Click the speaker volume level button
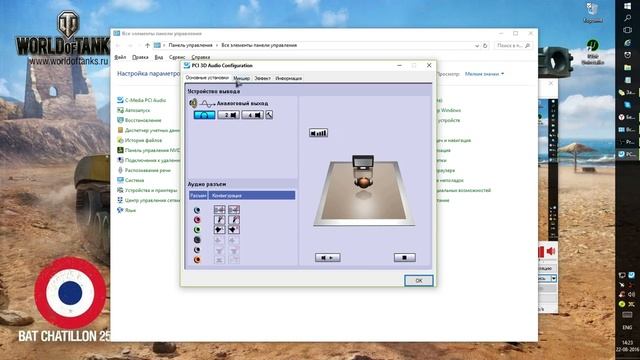This screenshot has width=640, height=360. coord(318,133)
